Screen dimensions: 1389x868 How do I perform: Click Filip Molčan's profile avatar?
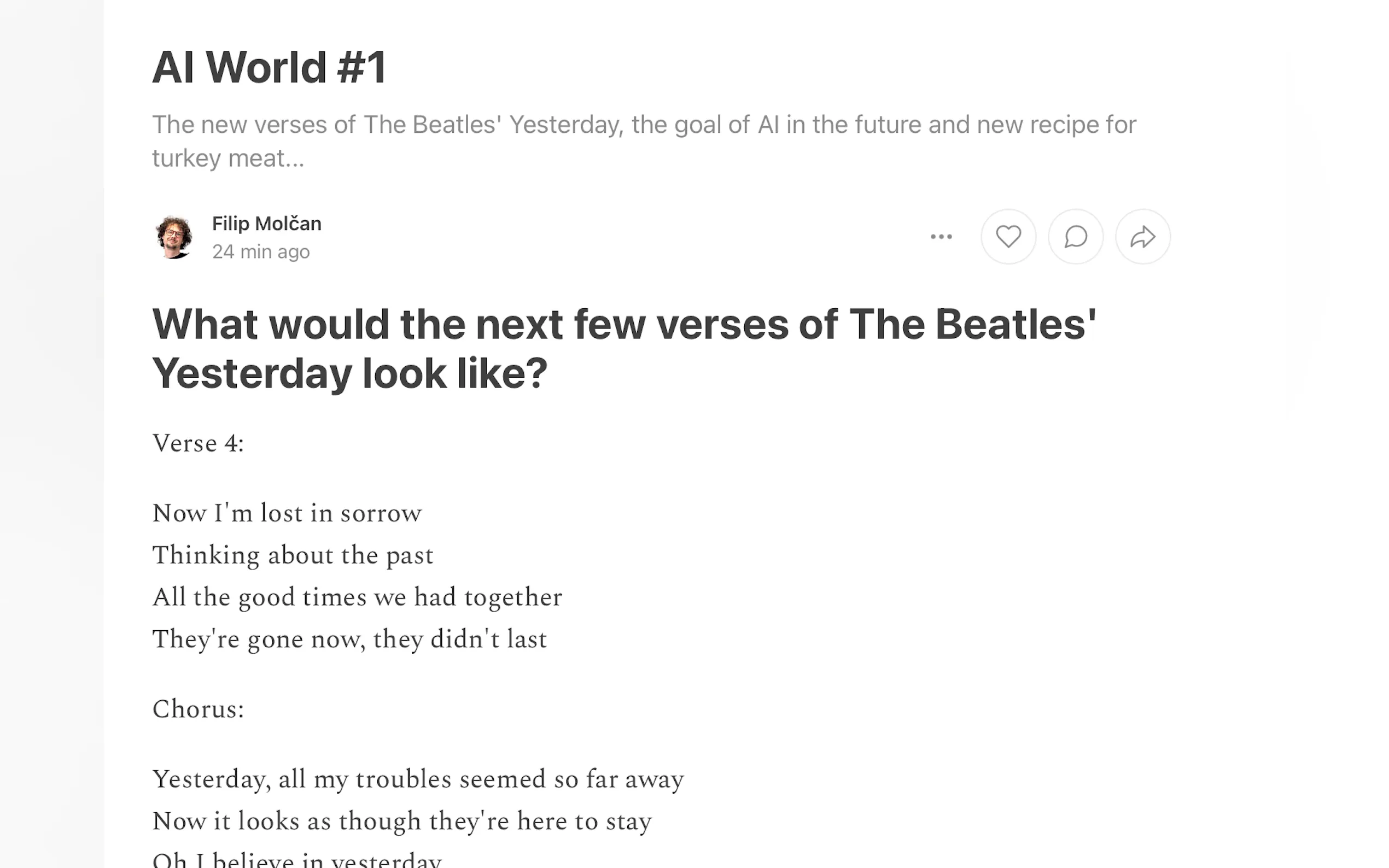click(174, 237)
